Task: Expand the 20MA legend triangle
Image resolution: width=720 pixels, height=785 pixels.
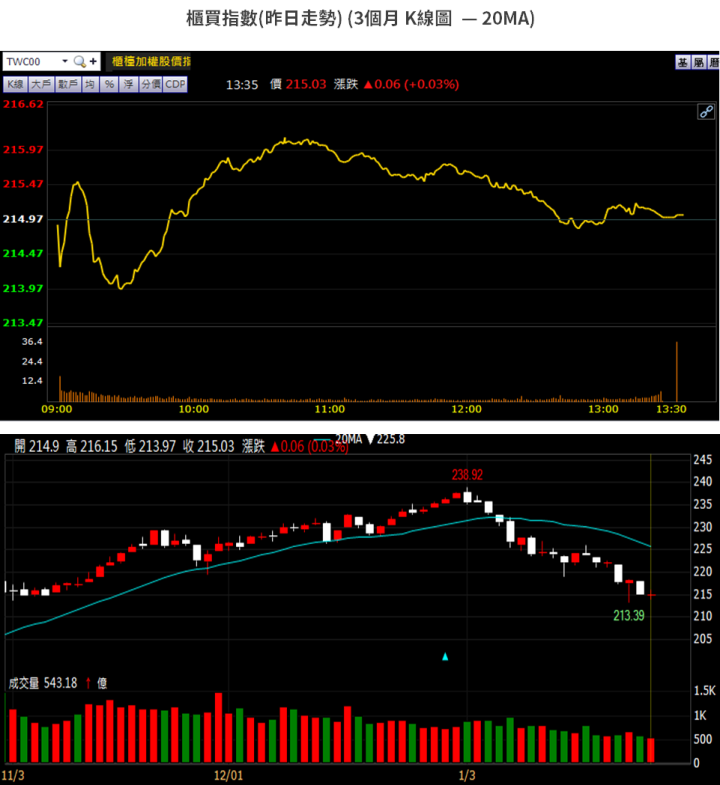Action: tap(369, 439)
